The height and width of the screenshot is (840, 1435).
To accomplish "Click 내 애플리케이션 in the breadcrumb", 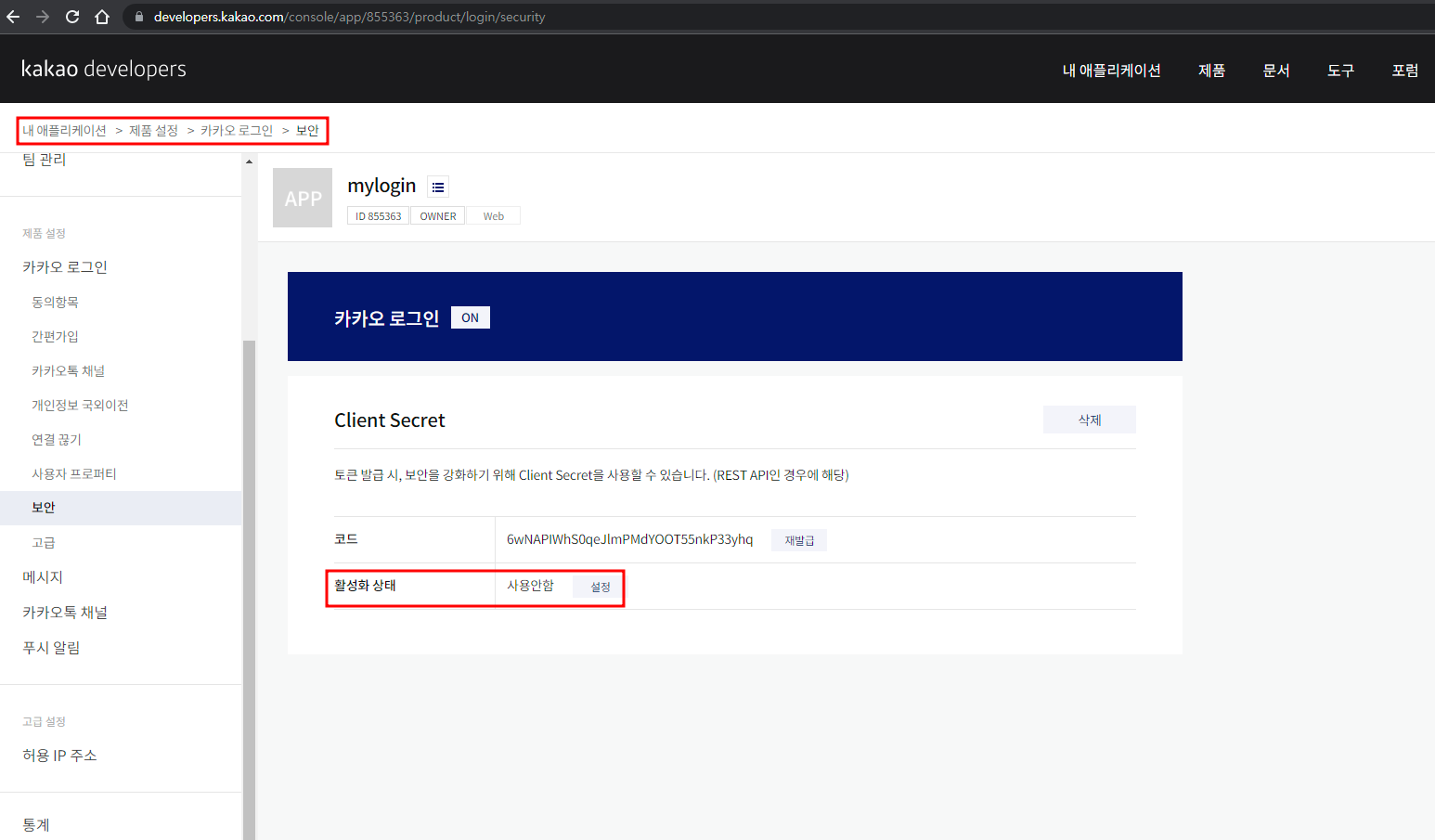I will 64,131.
